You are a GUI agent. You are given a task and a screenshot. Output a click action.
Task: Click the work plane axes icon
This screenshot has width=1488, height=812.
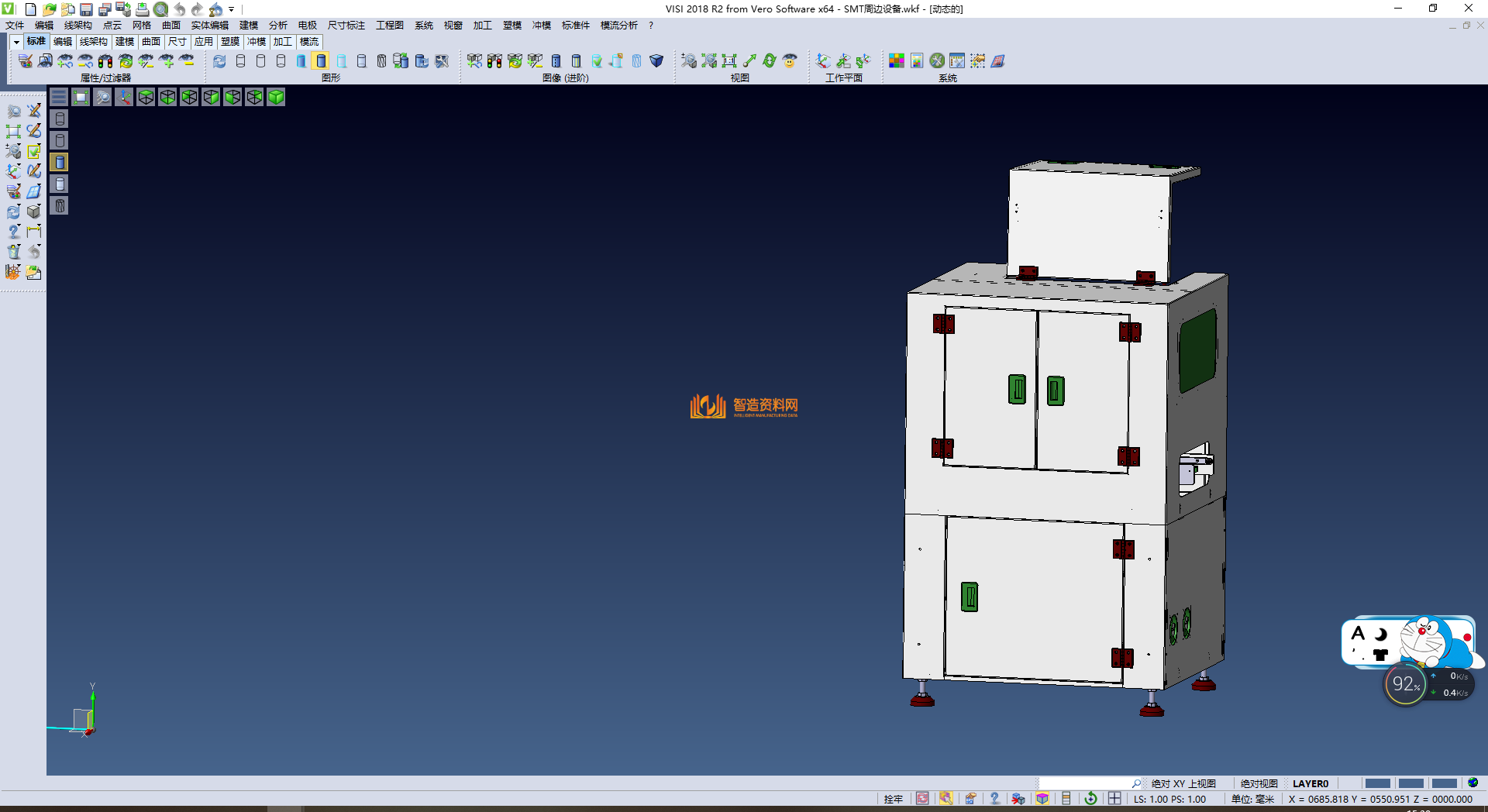click(x=823, y=61)
